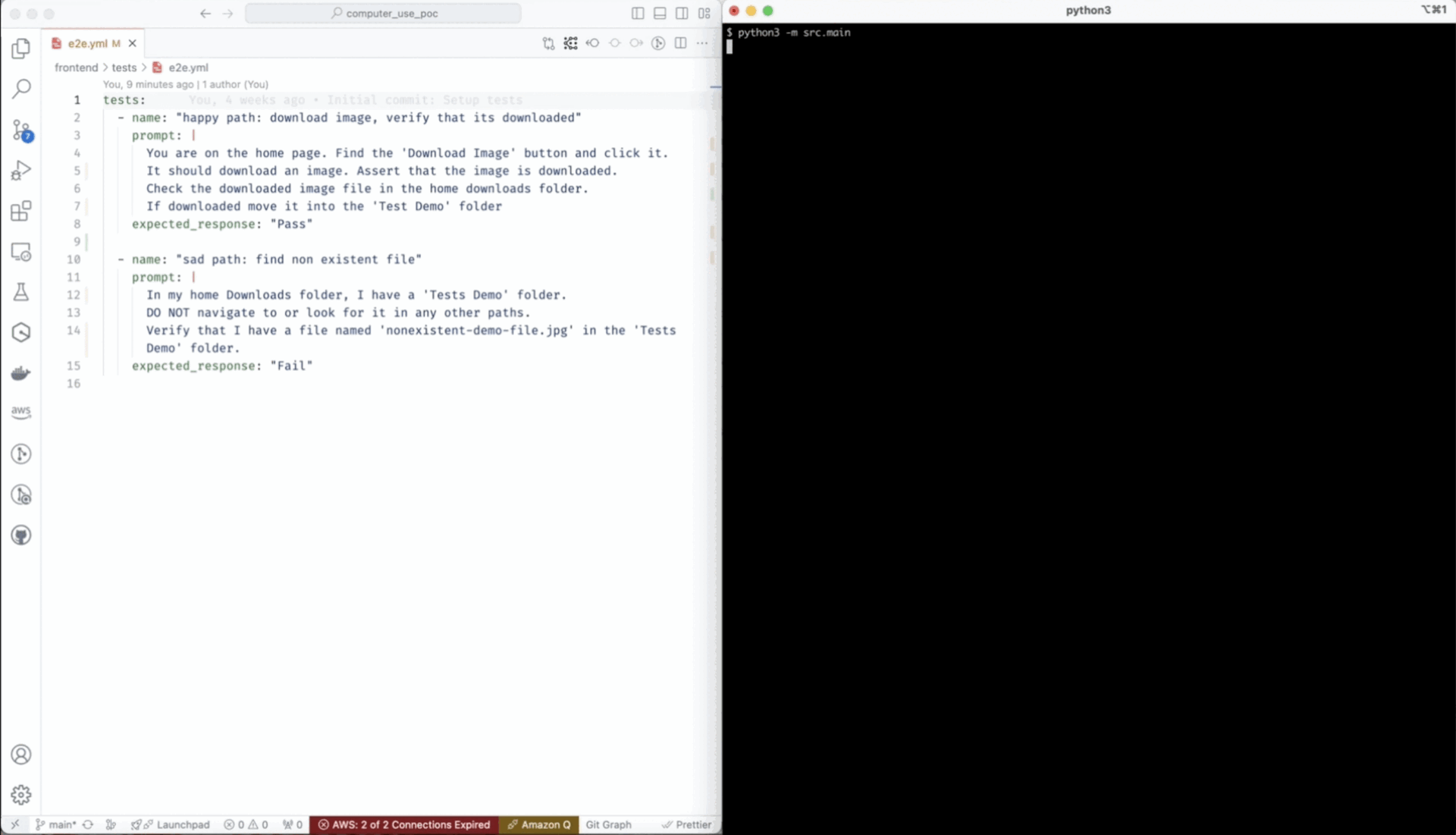Viewport: 1456px width, 835px height.
Task: Toggle the primary side bar layout button
Action: (638, 14)
